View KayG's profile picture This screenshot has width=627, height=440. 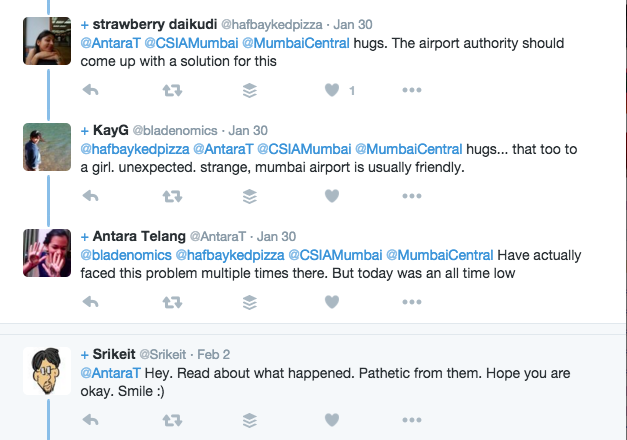[x=47, y=147]
